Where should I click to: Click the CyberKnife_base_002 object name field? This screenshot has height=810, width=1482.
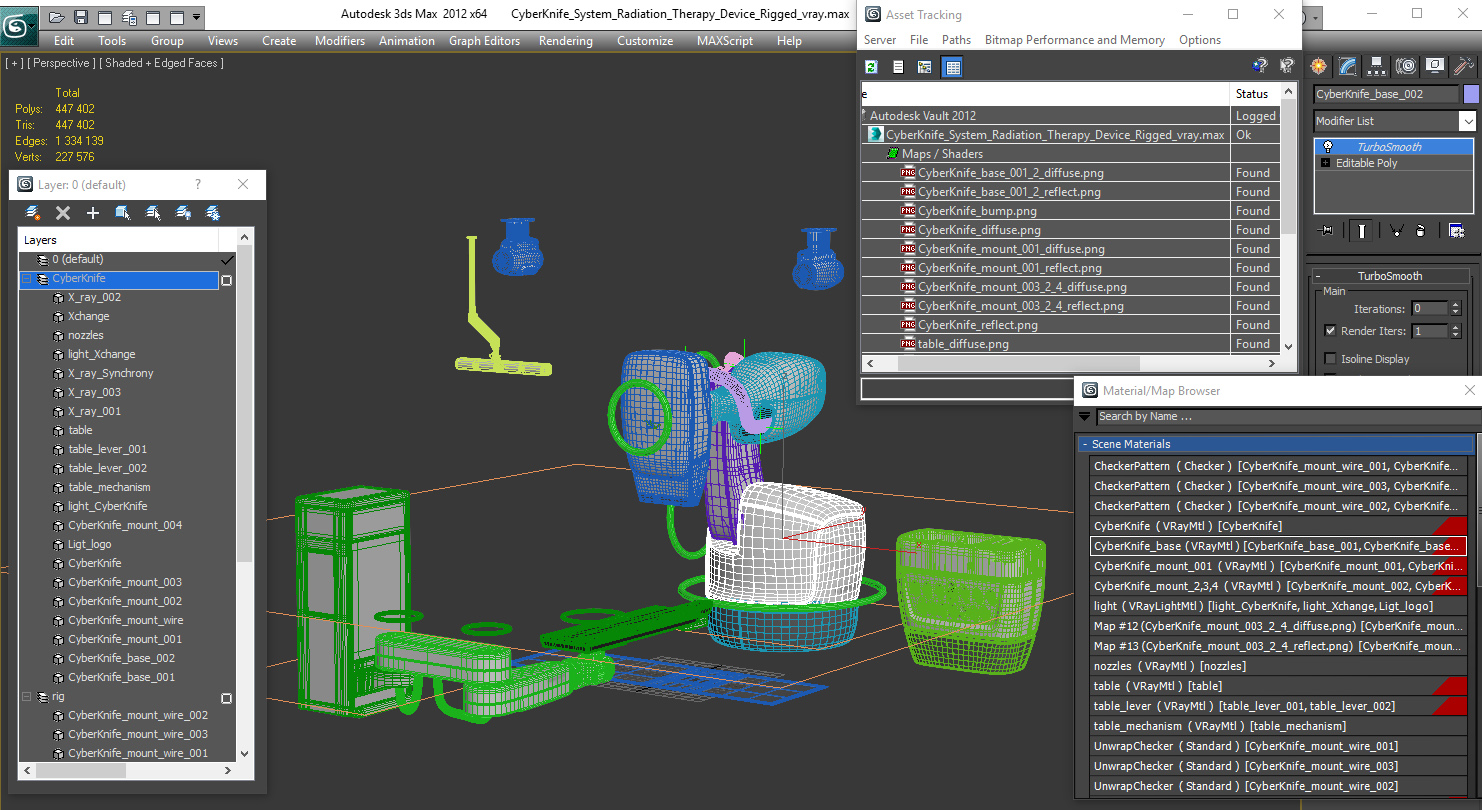click(1386, 94)
